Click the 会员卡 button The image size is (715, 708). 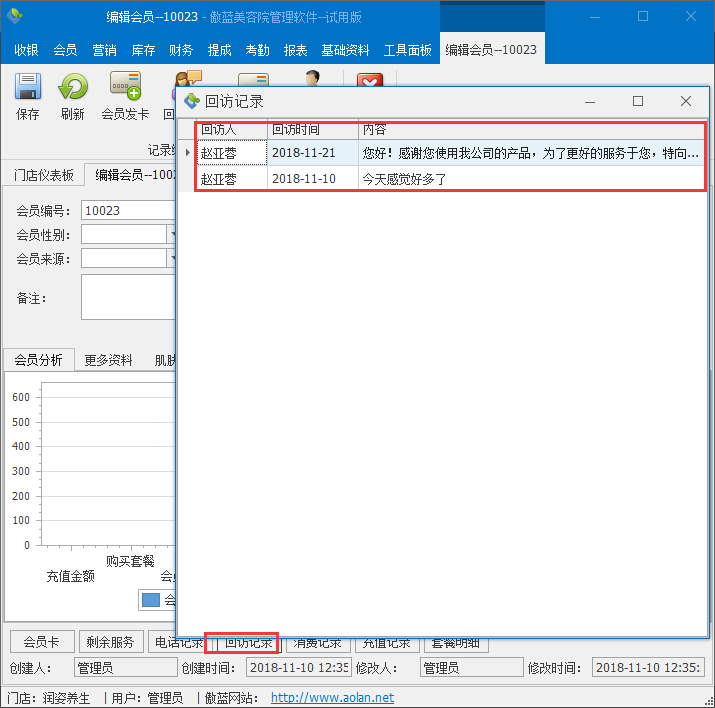coord(42,642)
